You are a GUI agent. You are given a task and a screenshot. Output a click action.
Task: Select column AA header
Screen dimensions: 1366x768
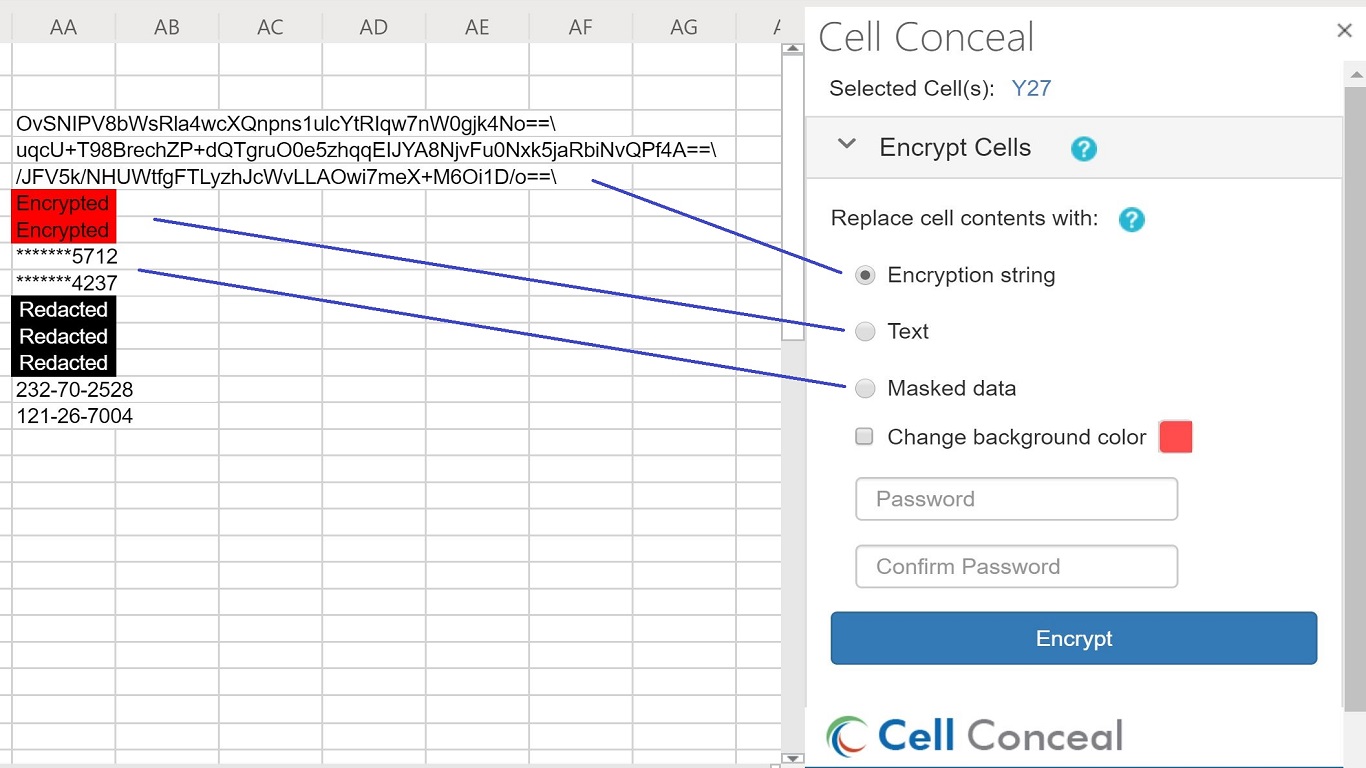pos(64,27)
